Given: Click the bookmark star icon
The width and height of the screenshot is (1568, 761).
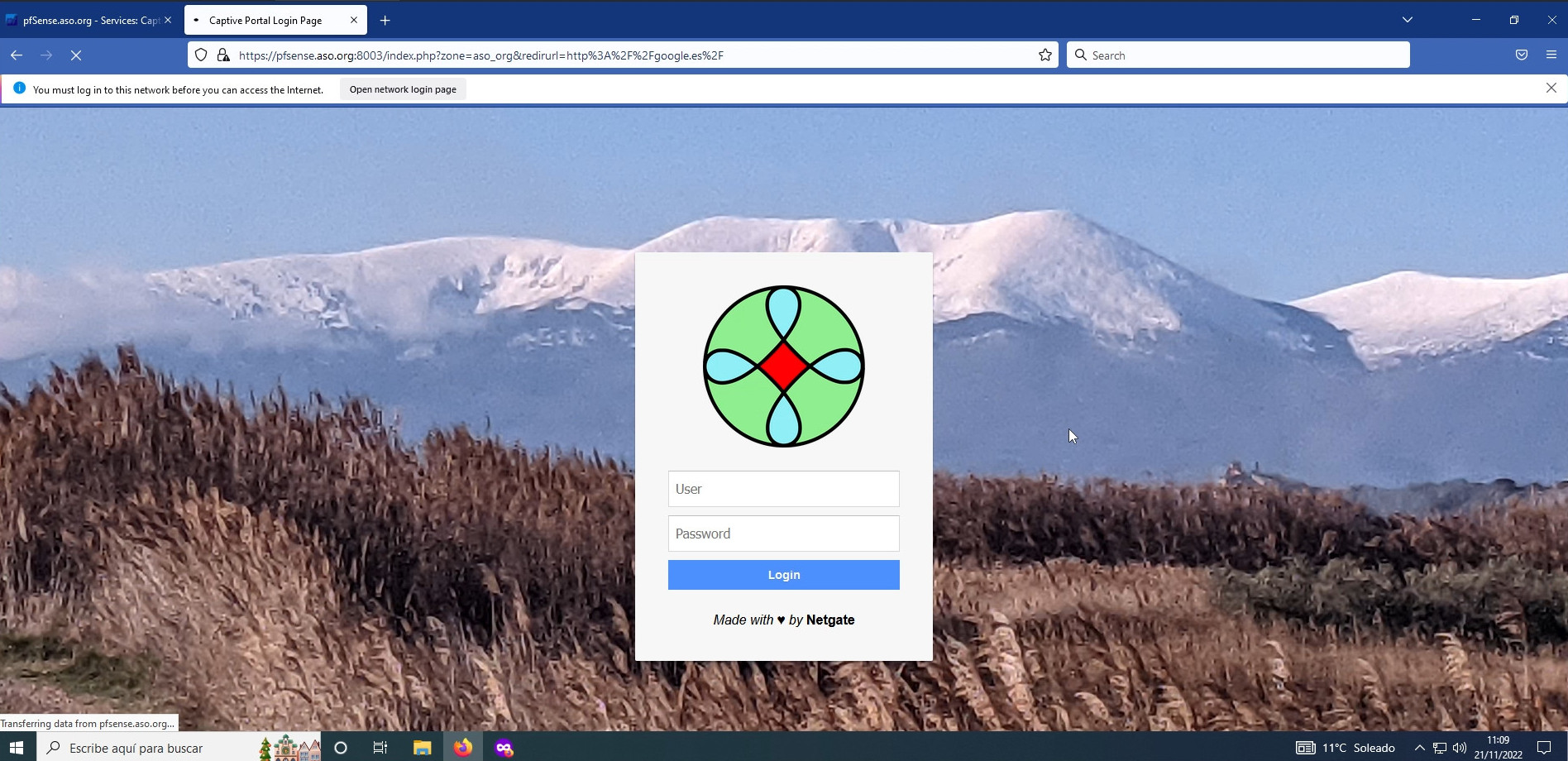Looking at the screenshot, I should 1045,55.
